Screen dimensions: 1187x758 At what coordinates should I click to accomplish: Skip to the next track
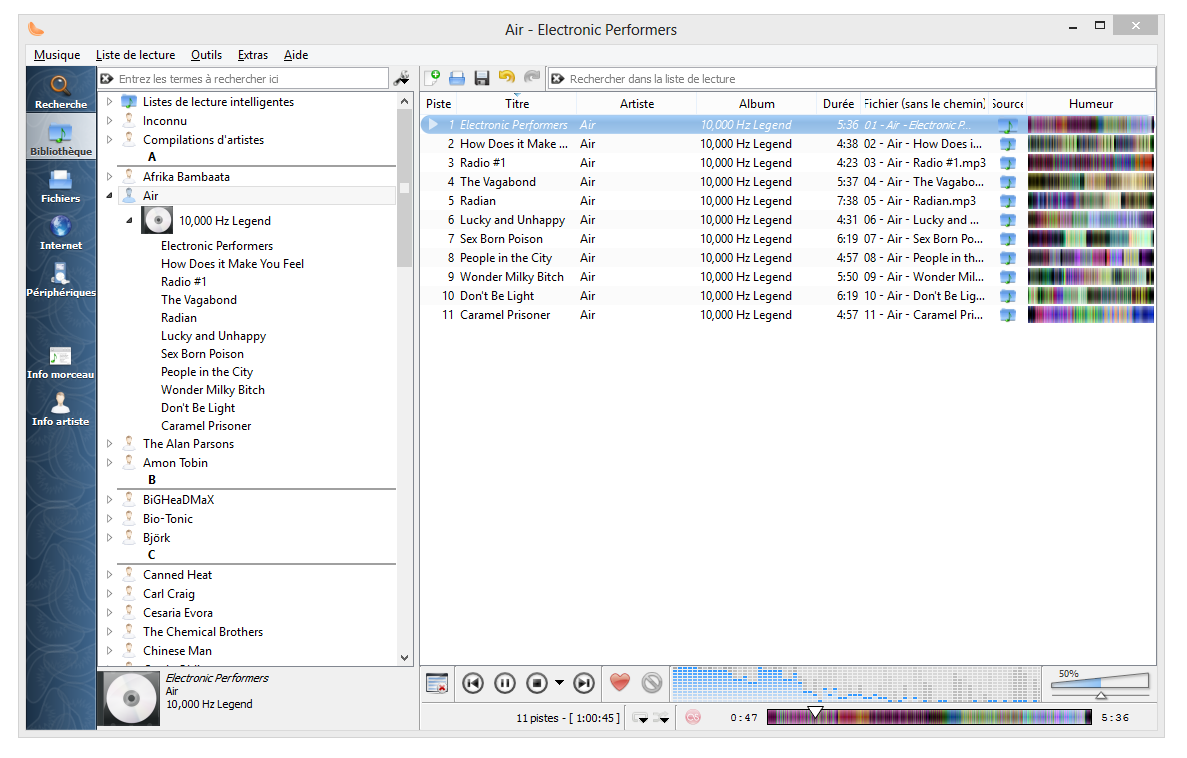(584, 683)
